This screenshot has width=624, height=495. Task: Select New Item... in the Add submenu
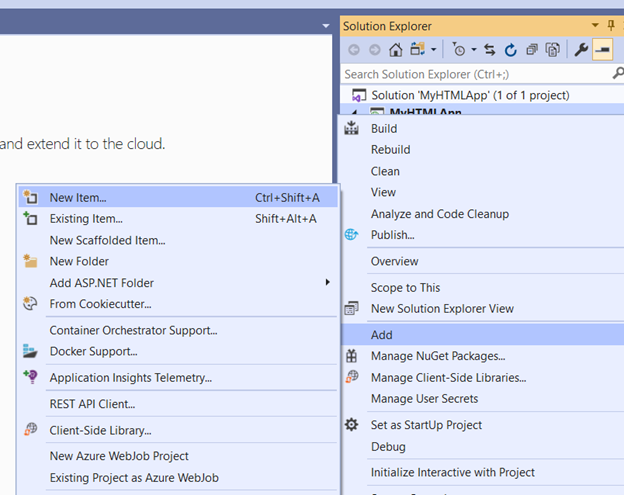click(x=178, y=197)
